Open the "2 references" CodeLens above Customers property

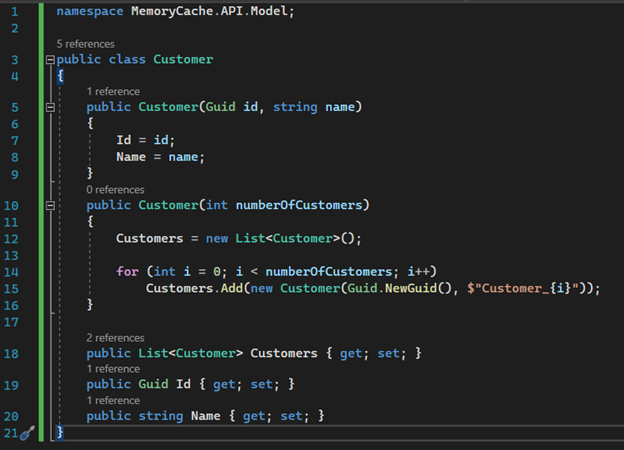pyautogui.click(x=116, y=338)
